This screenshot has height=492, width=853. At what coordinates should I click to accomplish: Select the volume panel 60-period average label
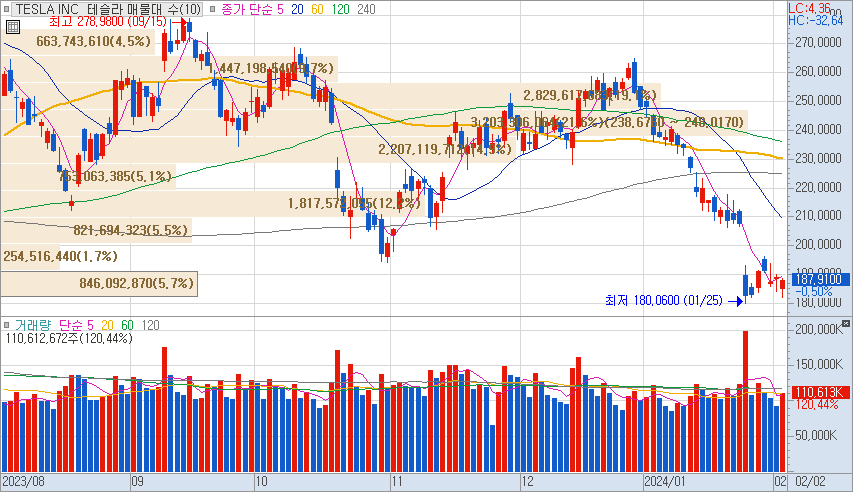127,325
